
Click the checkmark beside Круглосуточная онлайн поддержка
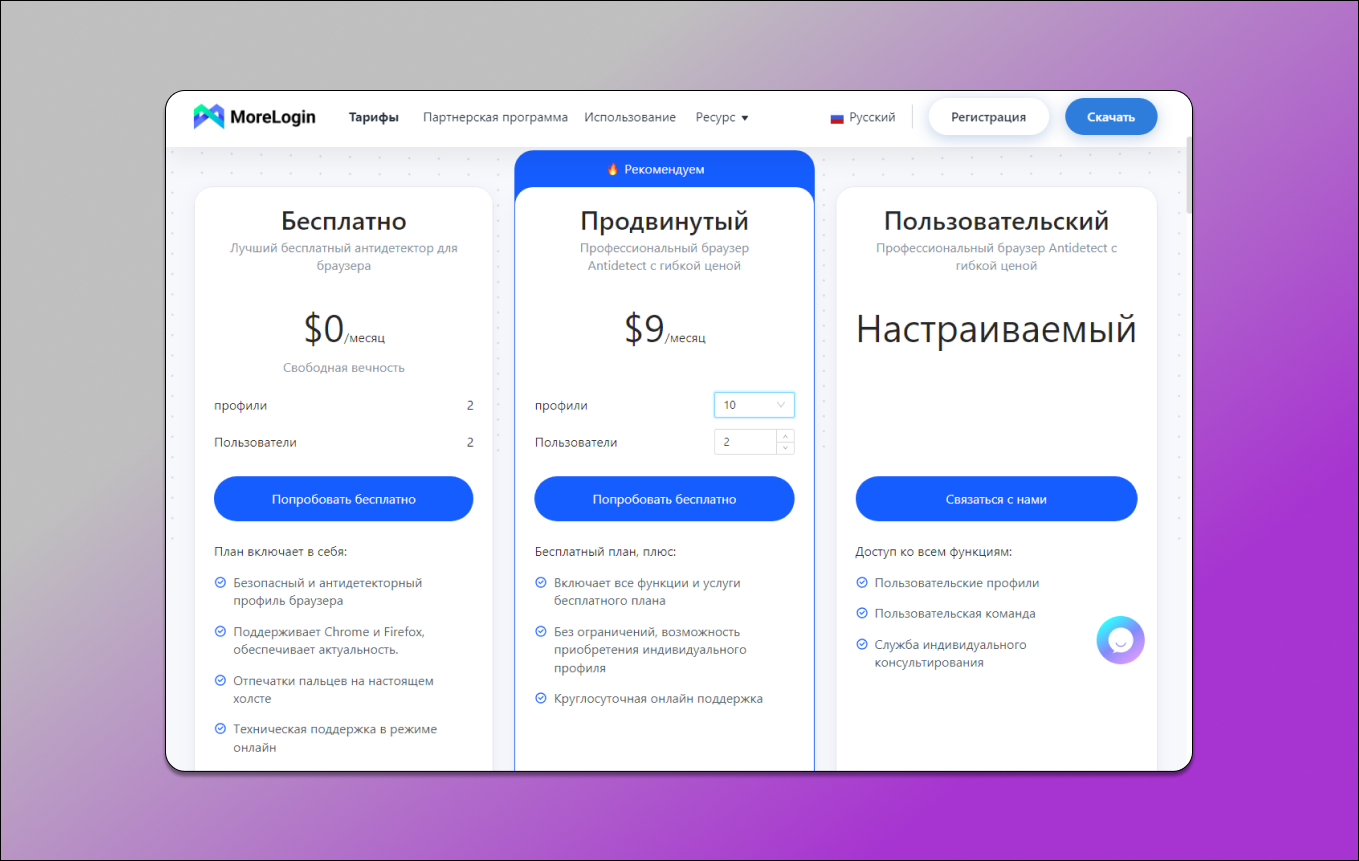pos(543,698)
